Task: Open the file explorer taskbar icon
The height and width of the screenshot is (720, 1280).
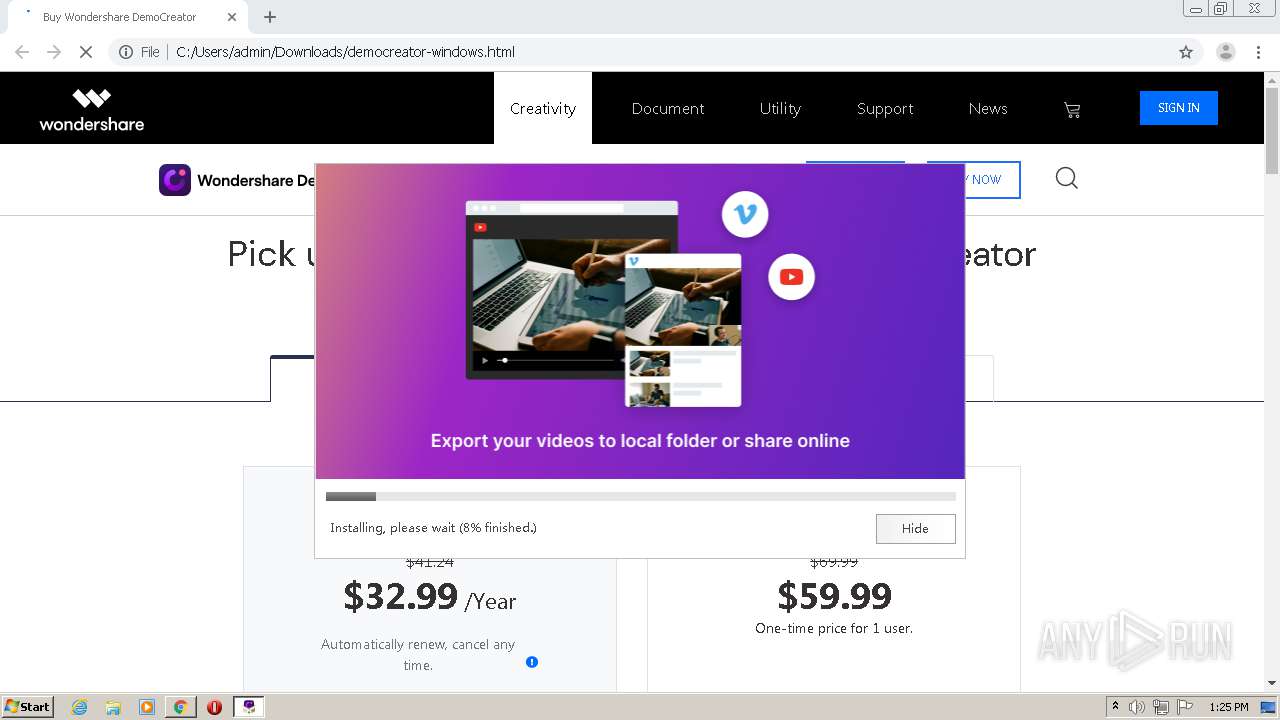Action: tap(113, 707)
